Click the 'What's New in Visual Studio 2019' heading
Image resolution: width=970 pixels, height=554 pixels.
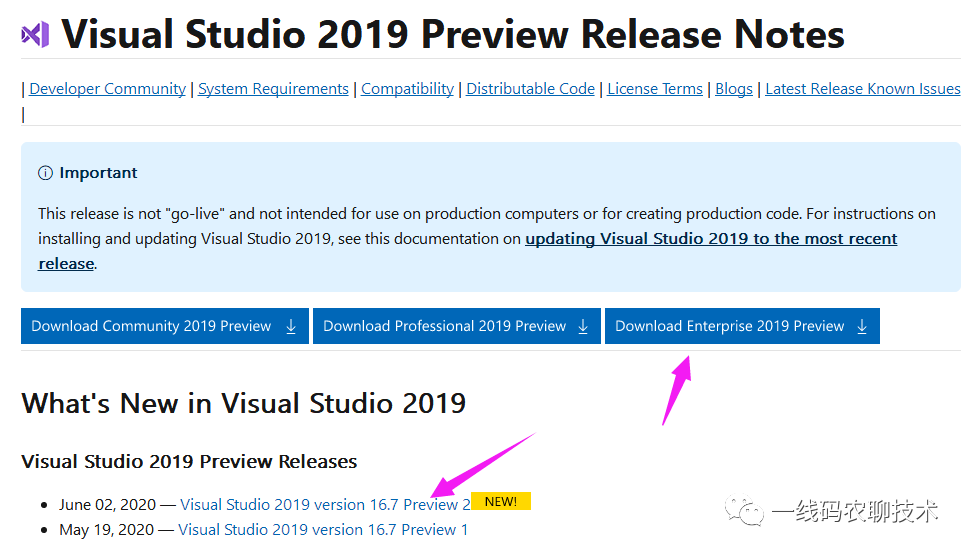pyautogui.click(x=244, y=403)
